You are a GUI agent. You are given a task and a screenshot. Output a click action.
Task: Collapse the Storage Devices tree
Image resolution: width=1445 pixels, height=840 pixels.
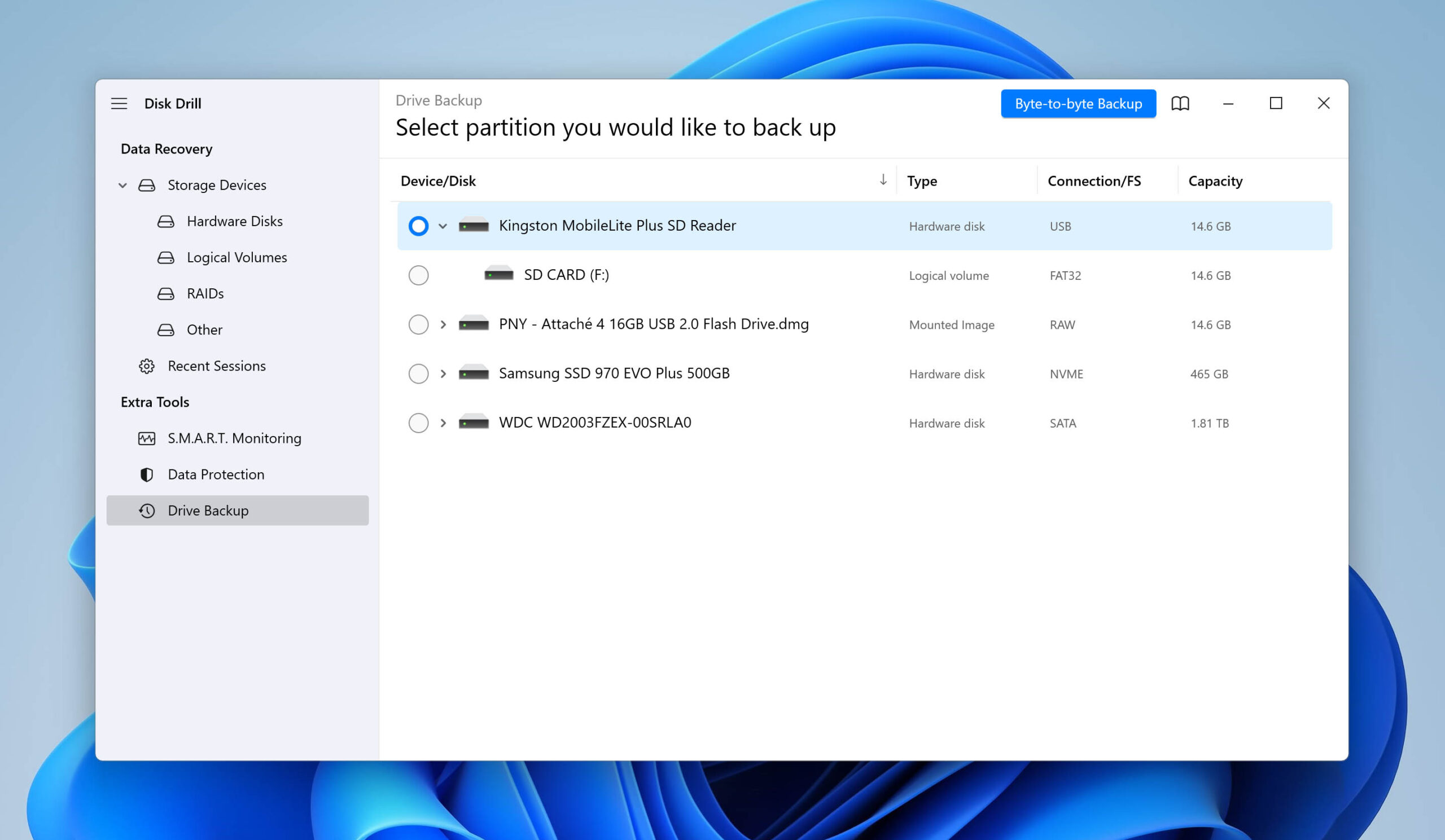click(x=122, y=185)
